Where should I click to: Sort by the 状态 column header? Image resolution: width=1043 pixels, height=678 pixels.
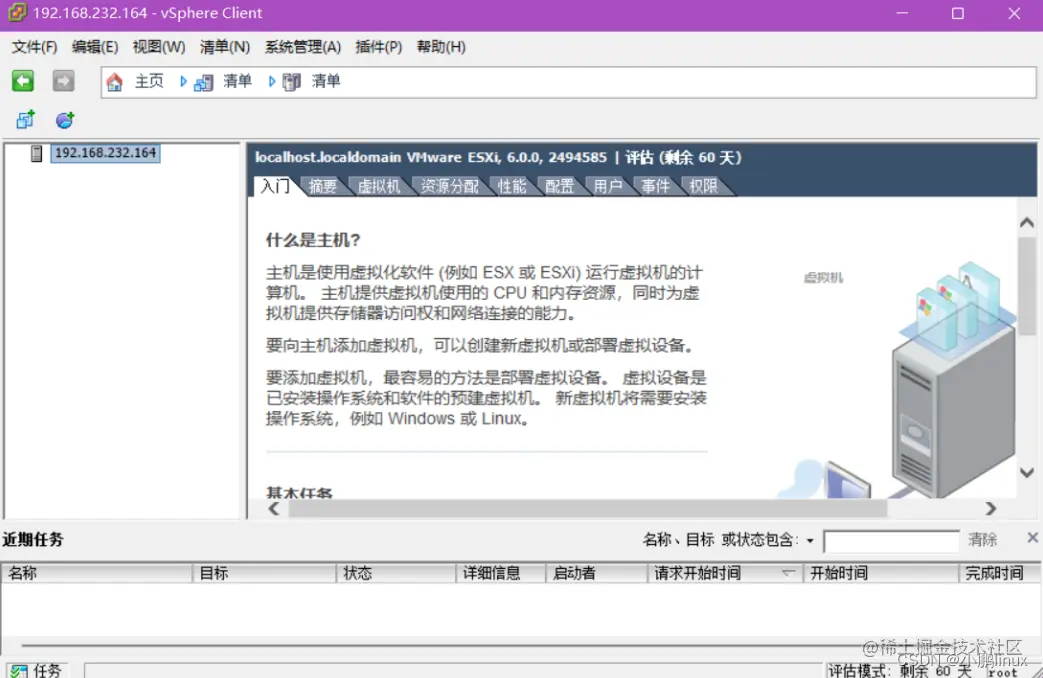[x=396, y=573]
